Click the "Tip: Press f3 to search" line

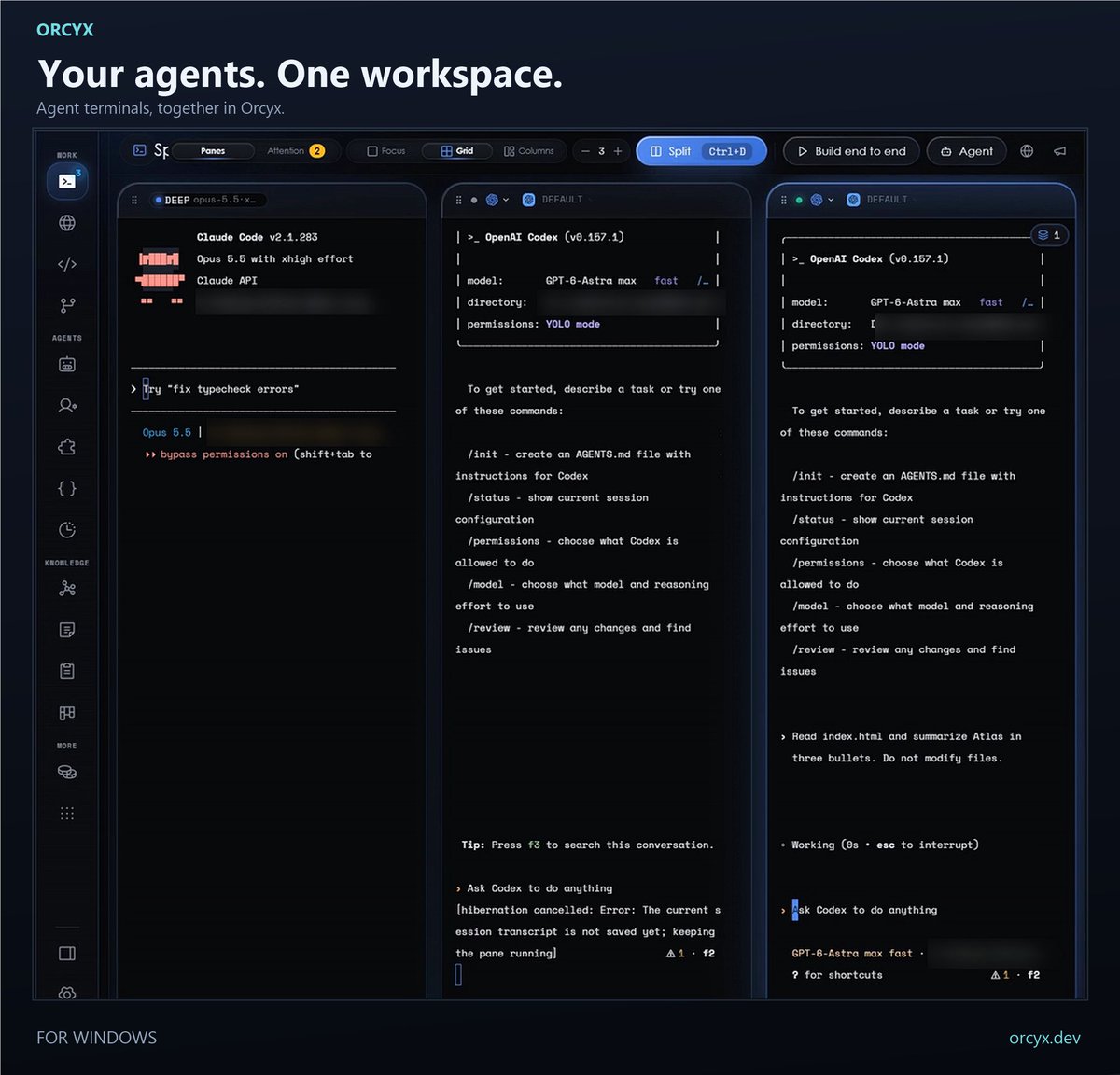[587, 845]
